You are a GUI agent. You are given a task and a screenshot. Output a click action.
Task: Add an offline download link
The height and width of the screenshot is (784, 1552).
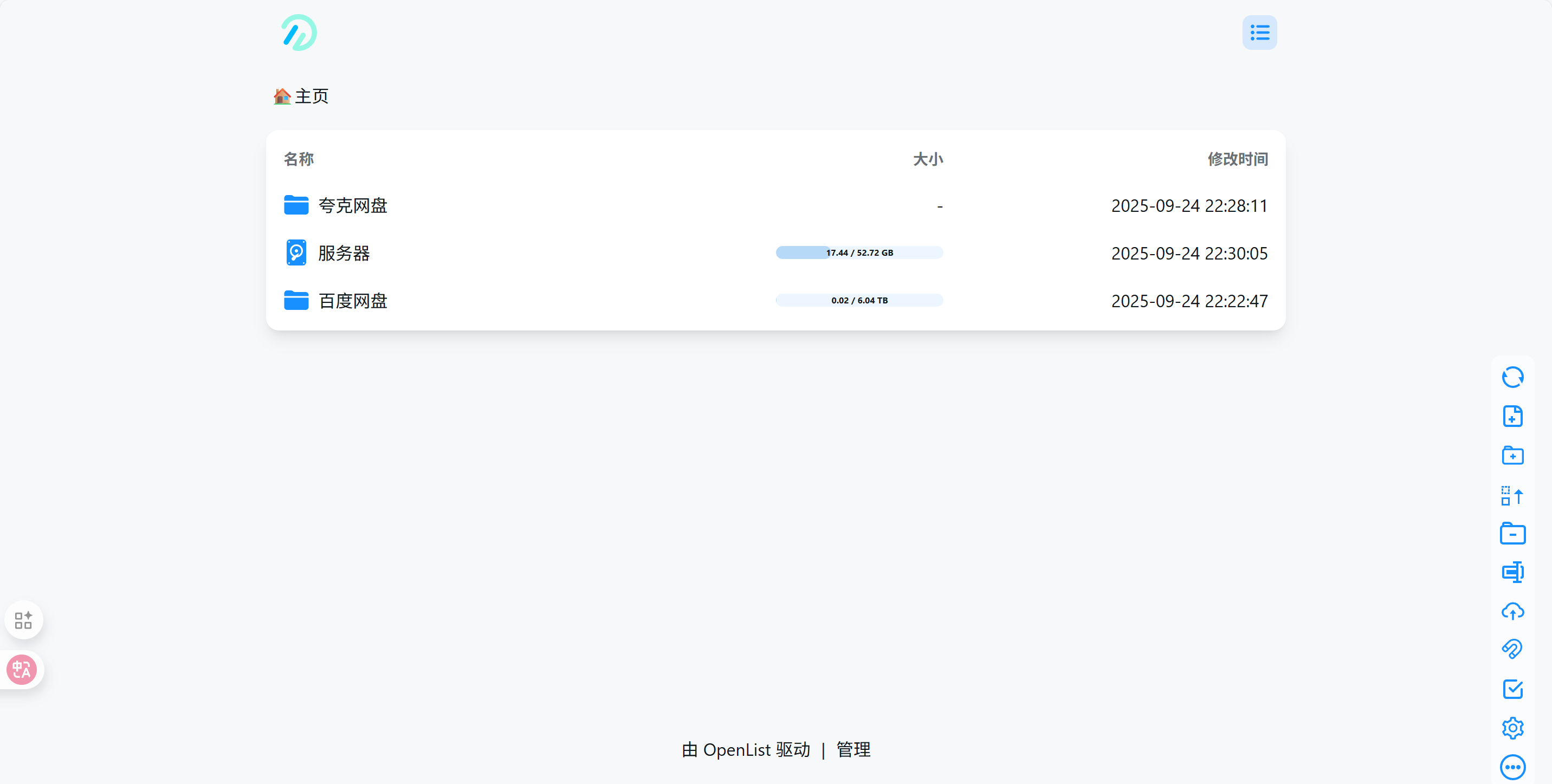pyautogui.click(x=1512, y=649)
